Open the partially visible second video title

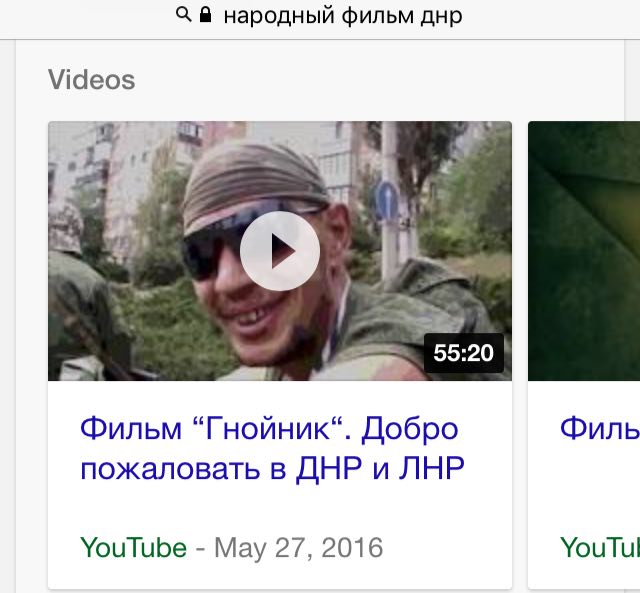point(600,429)
